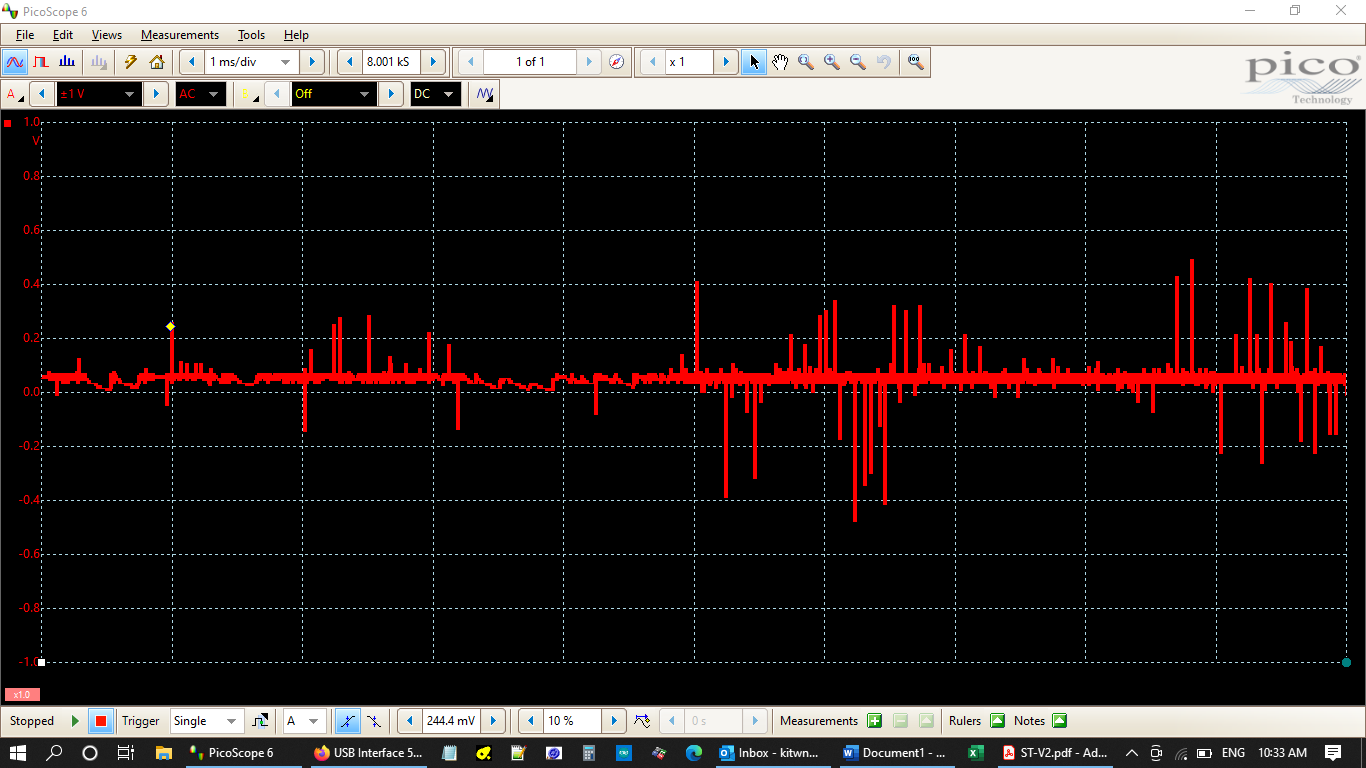Increase the 244.4 mV trigger threshold

tap(493, 721)
